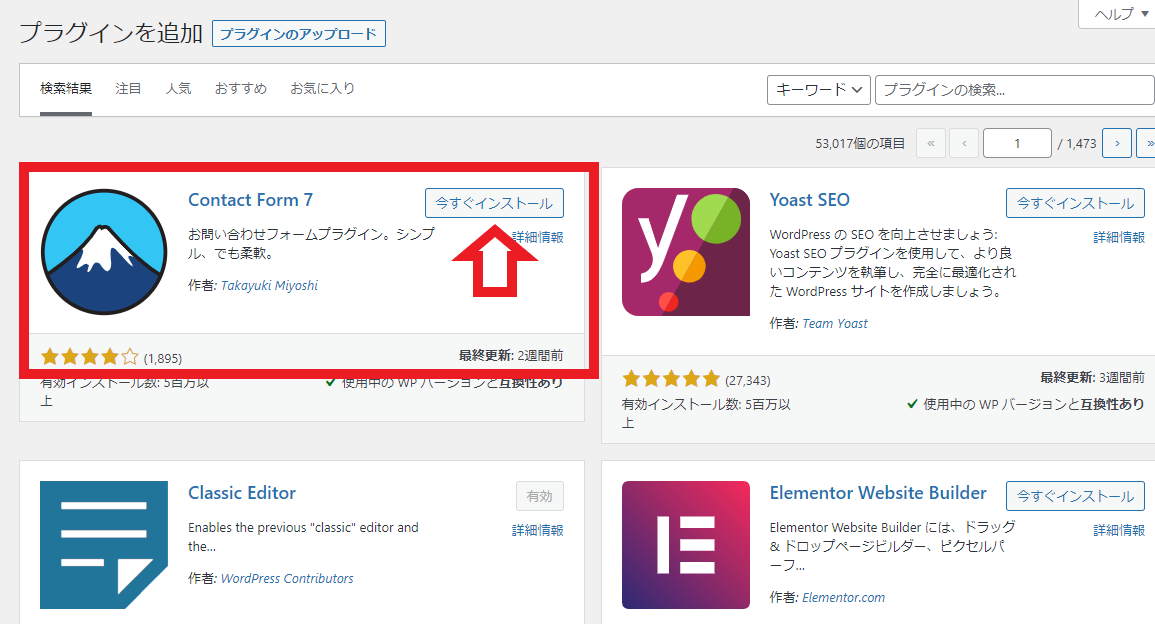Open the Classic Editor title link
Image resolution: width=1155 pixels, height=624 pixels.
coord(242,493)
